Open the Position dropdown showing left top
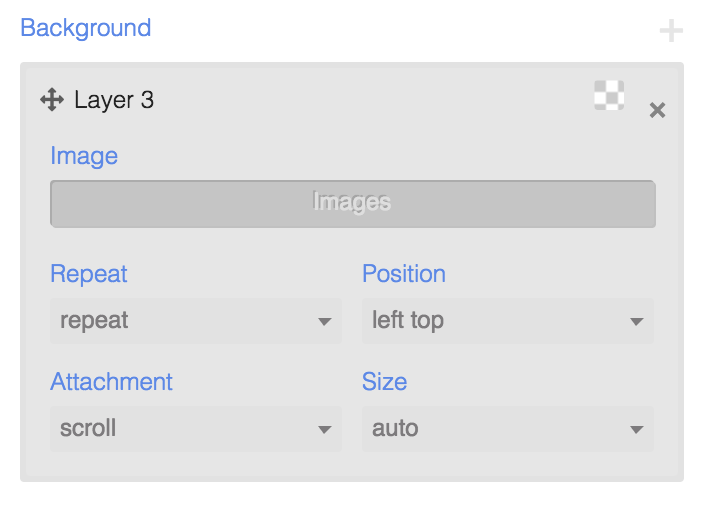This screenshot has width=704, height=510. [508, 321]
